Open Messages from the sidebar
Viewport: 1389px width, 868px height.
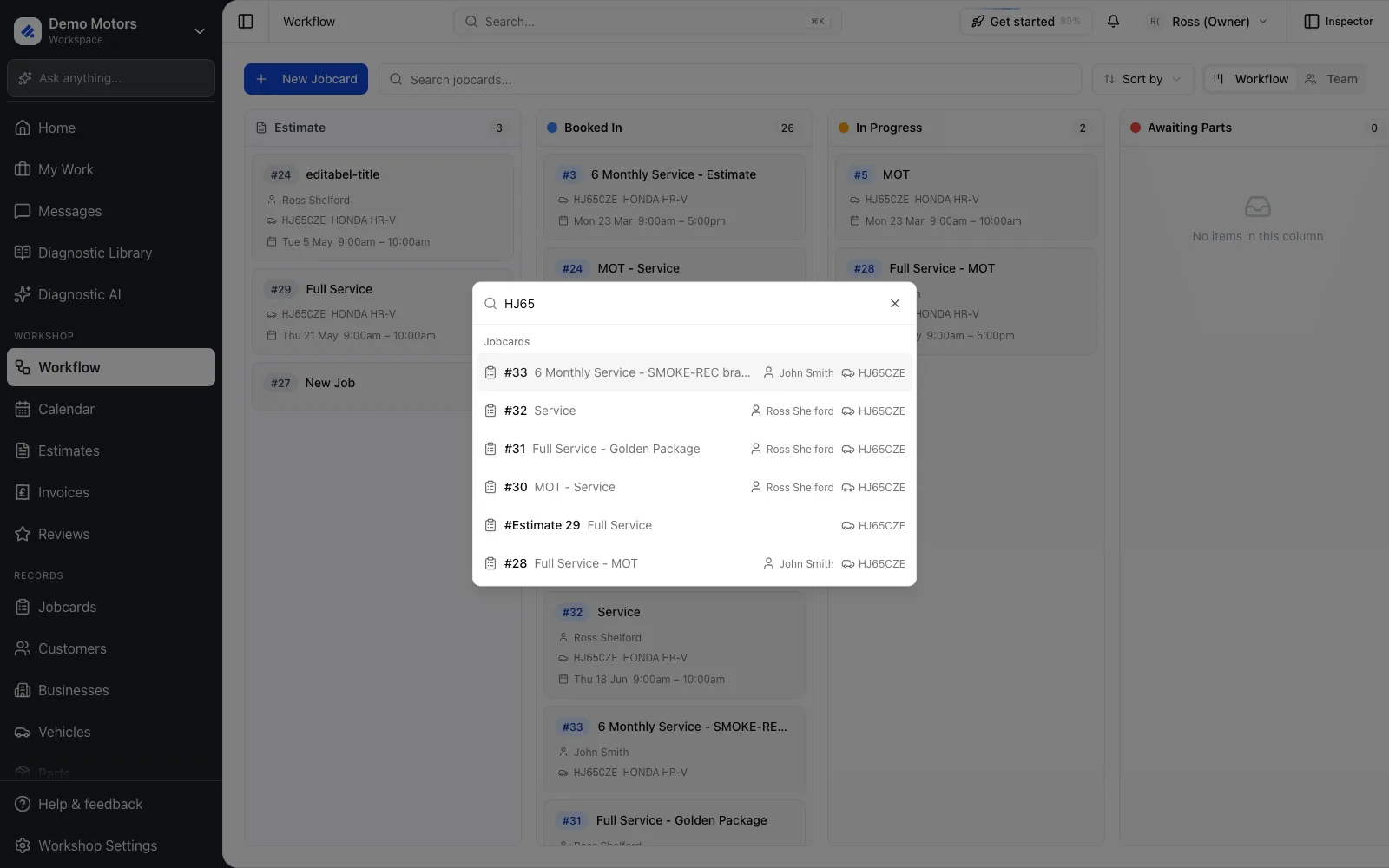(x=111, y=211)
